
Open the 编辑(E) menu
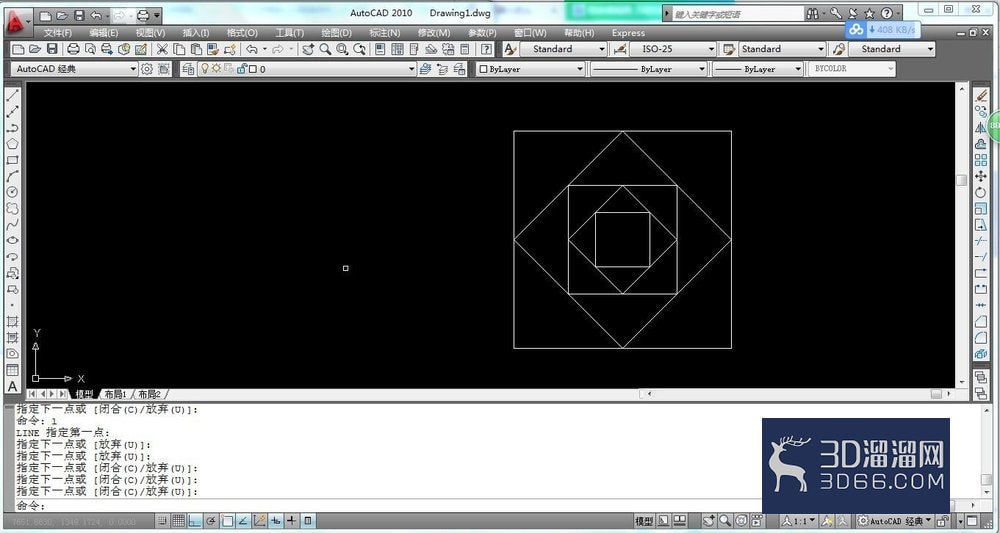103,33
